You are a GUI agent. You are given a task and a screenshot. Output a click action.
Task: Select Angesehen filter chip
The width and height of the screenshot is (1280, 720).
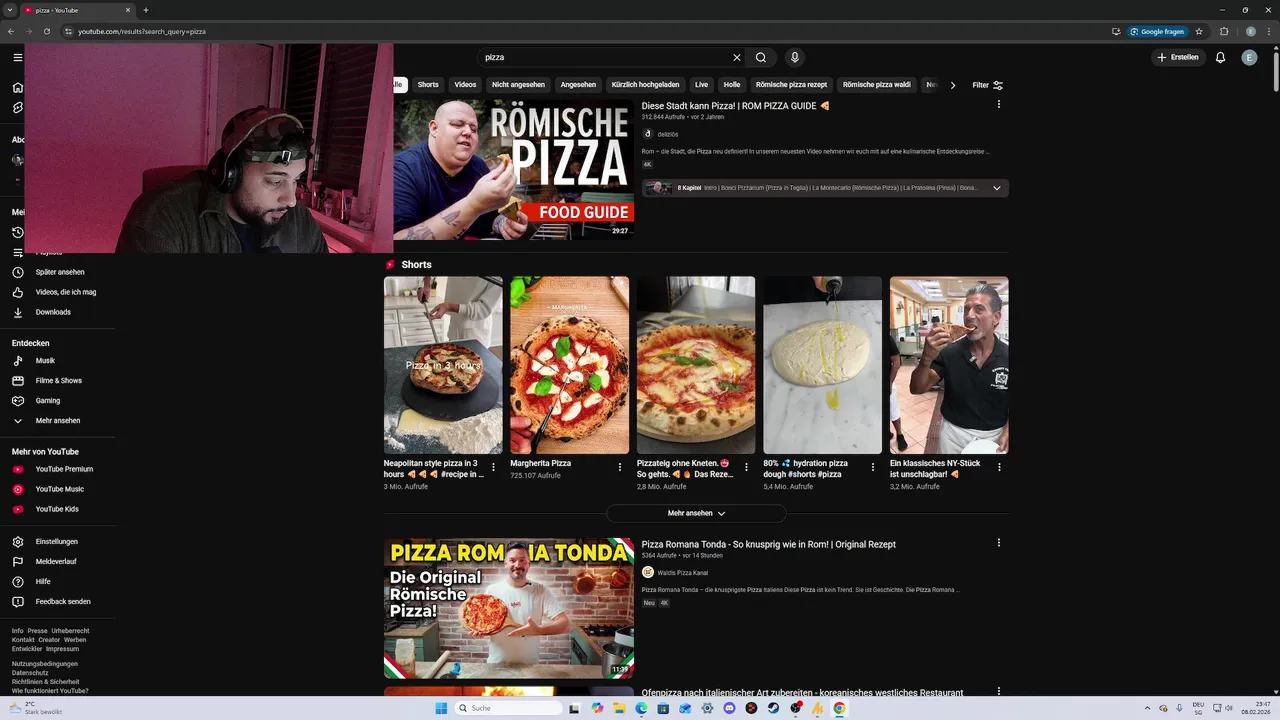tap(578, 85)
